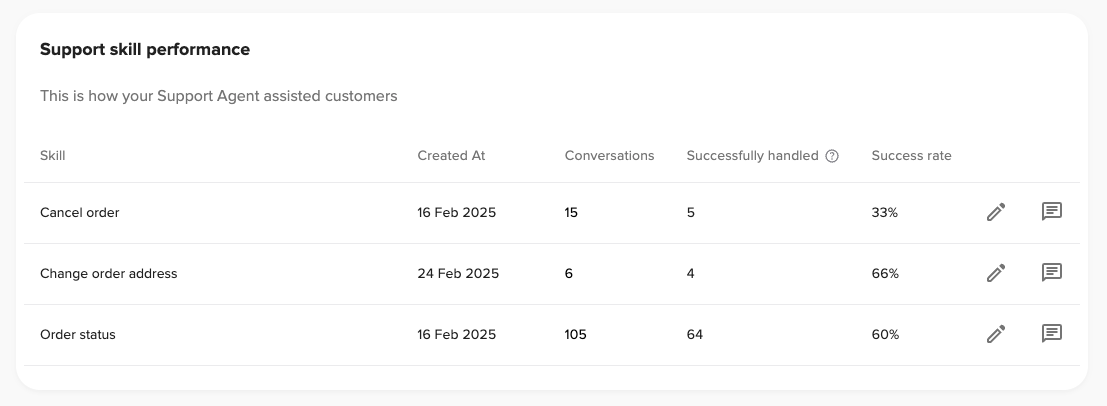Click the Successfully handled header text
The height and width of the screenshot is (406, 1107).
[x=752, y=156]
